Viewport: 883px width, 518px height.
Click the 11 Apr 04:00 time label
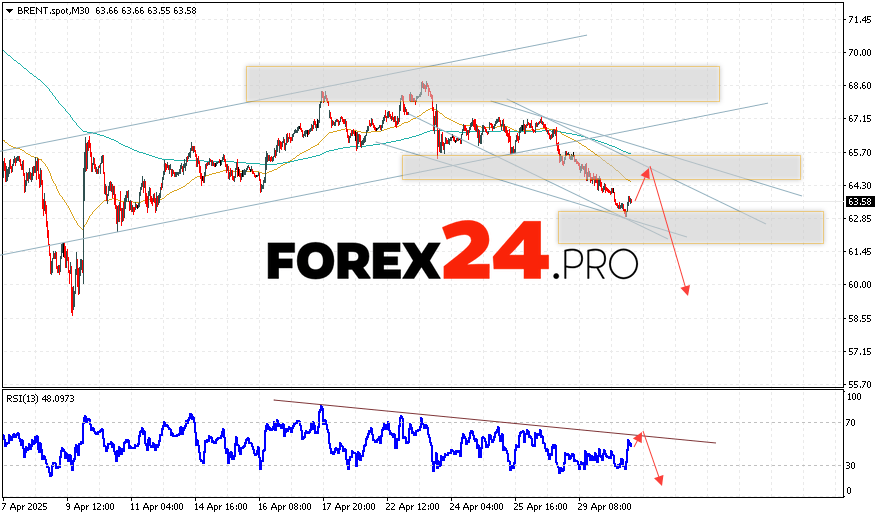click(x=157, y=506)
